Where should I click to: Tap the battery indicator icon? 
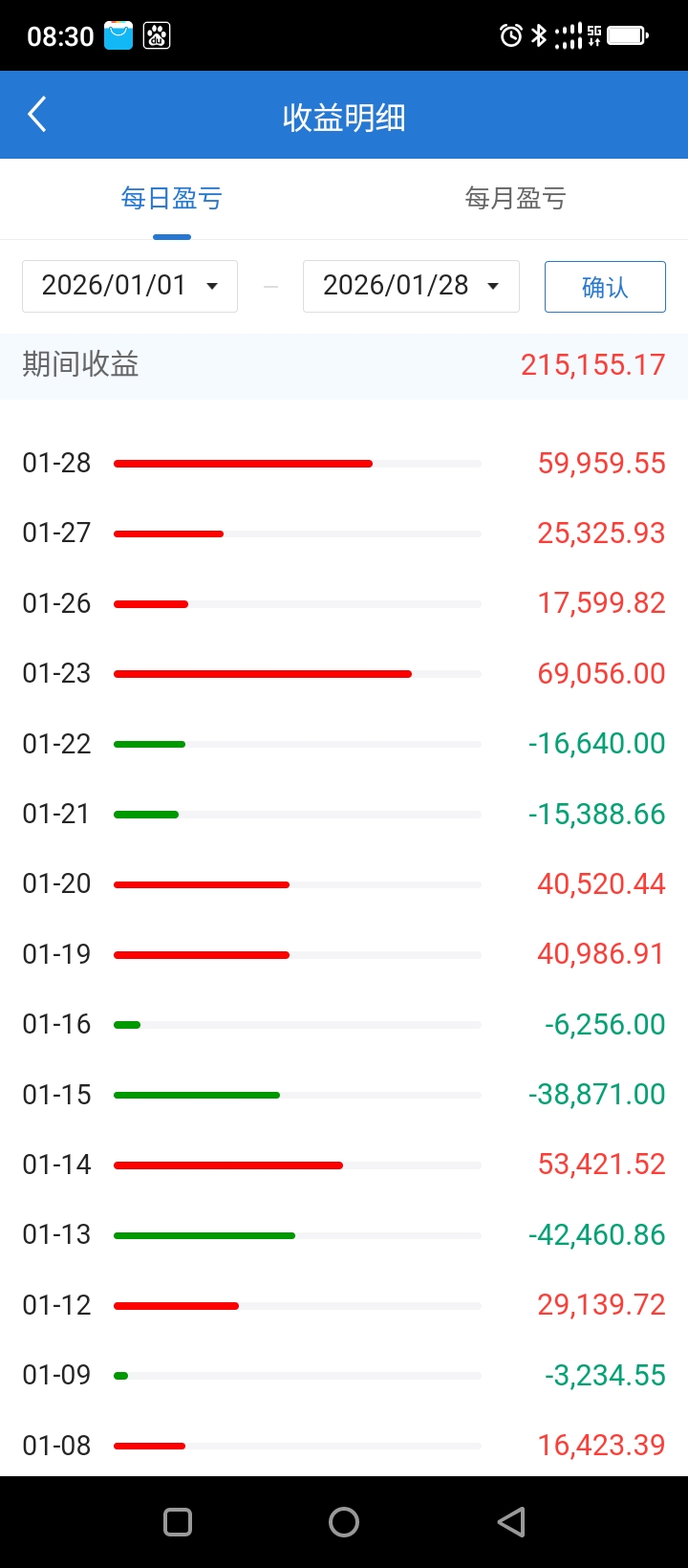pyautogui.click(x=628, y=36)
